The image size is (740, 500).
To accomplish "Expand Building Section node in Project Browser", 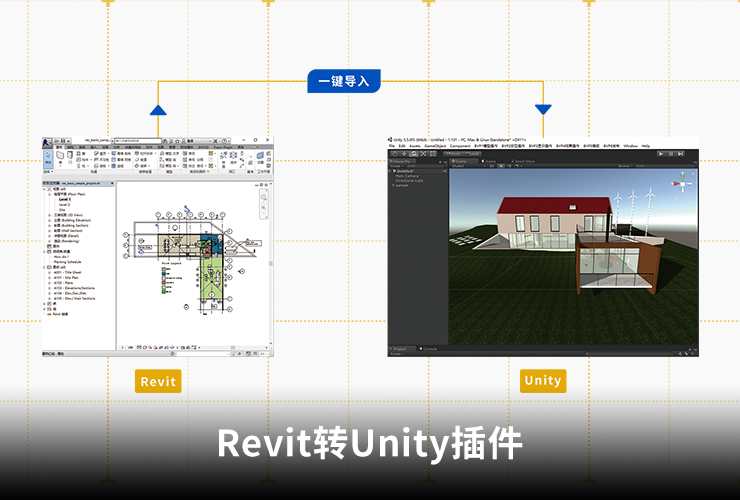I will click(x=50, y=225).
